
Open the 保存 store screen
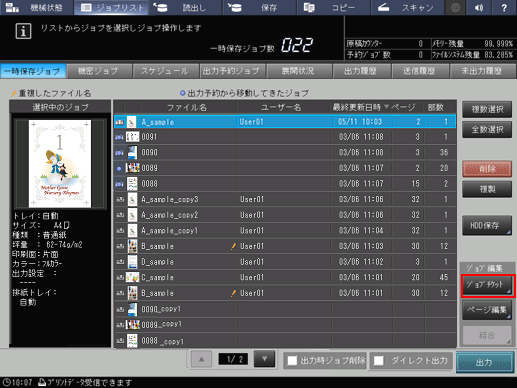260,7
